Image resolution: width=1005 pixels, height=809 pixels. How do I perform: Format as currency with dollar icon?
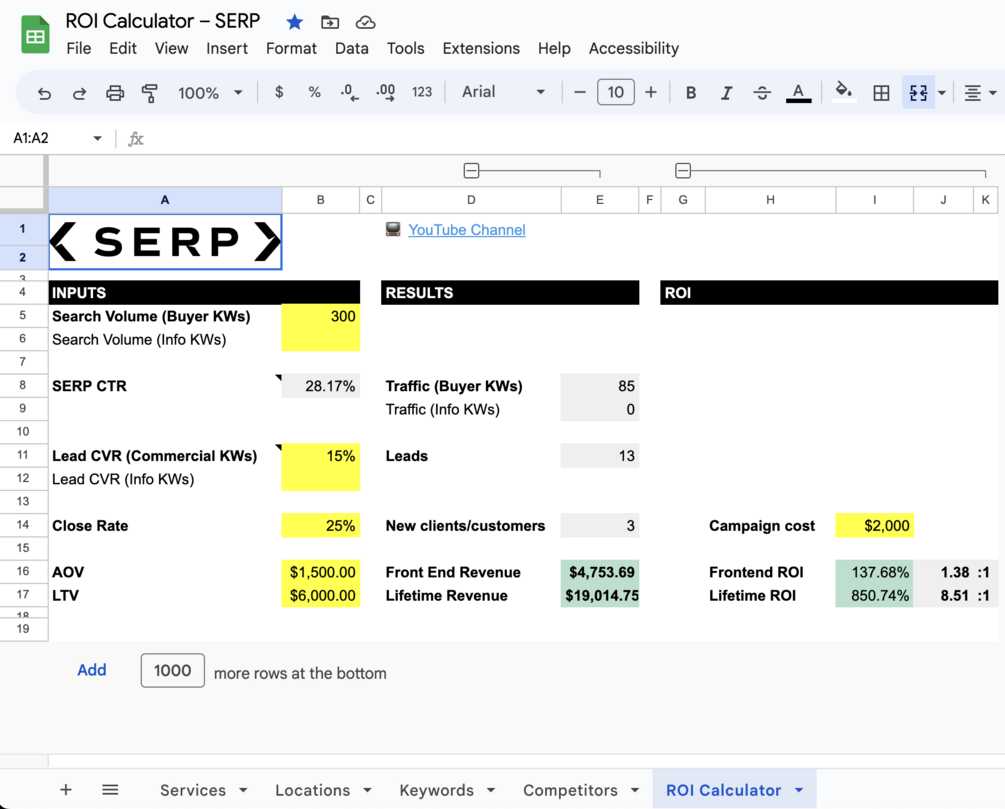(279, 92)
